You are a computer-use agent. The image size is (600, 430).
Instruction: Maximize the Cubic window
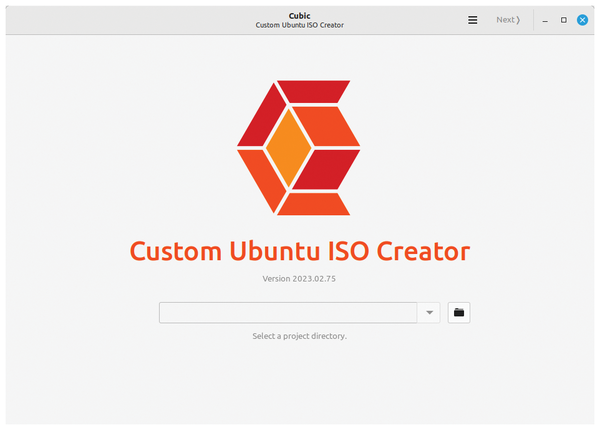click(564, 20)
